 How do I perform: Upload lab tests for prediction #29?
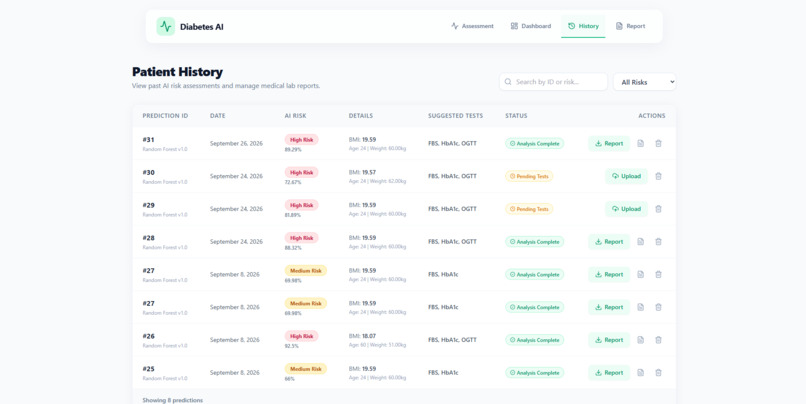626,209
